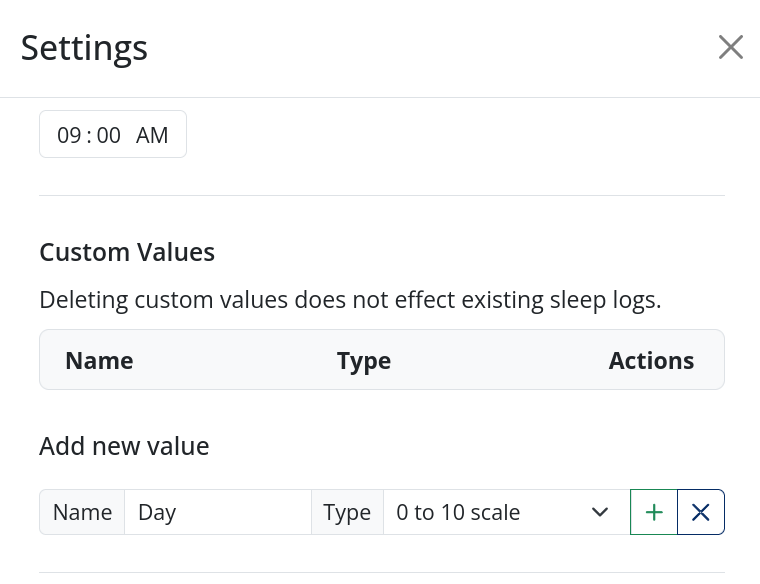Click the Custom Values heading
This screenshot has height=584, width=760.
click(x=127, y=252)
